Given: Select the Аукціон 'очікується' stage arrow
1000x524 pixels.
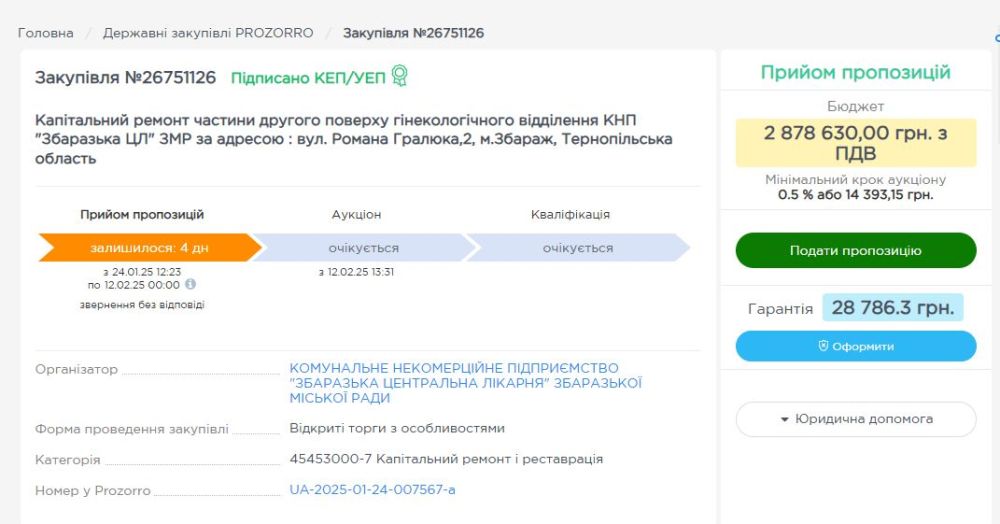Looking at the screenshot, I should click(363, 248).
